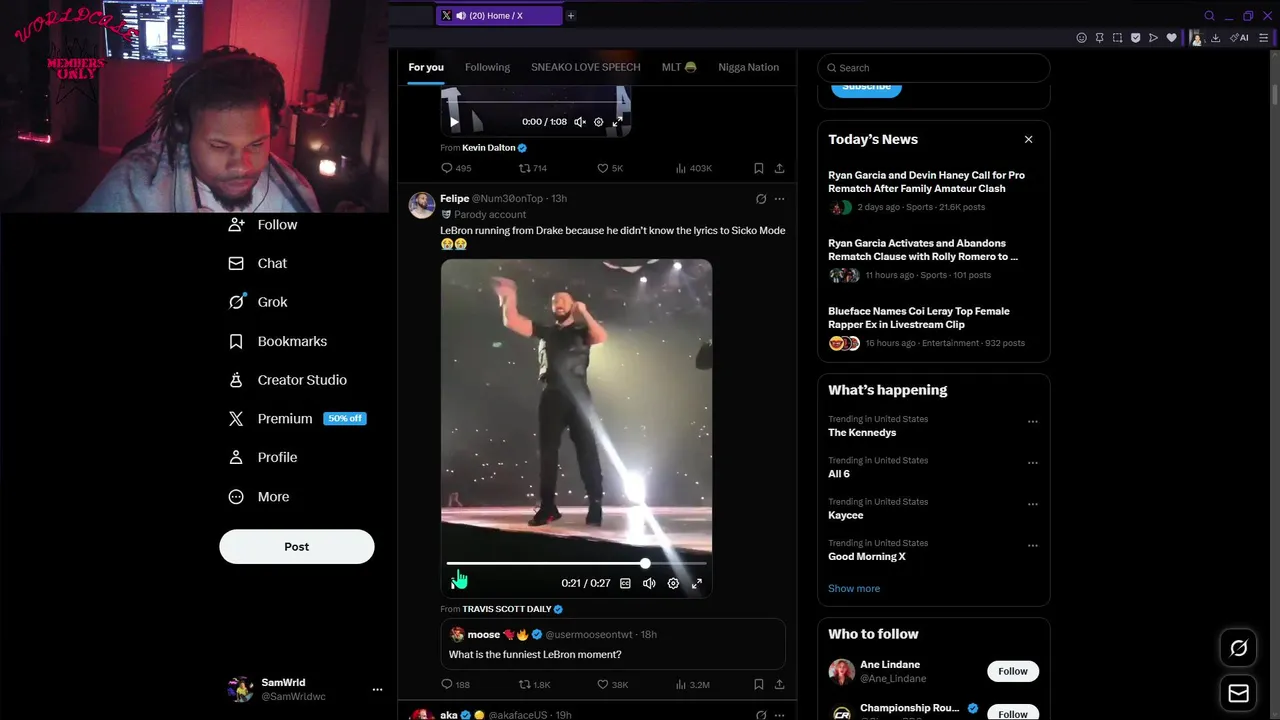Screen dimensions: 1280x720
Task: Open settings of Kevin Dalton video
Action: (599, 122)
